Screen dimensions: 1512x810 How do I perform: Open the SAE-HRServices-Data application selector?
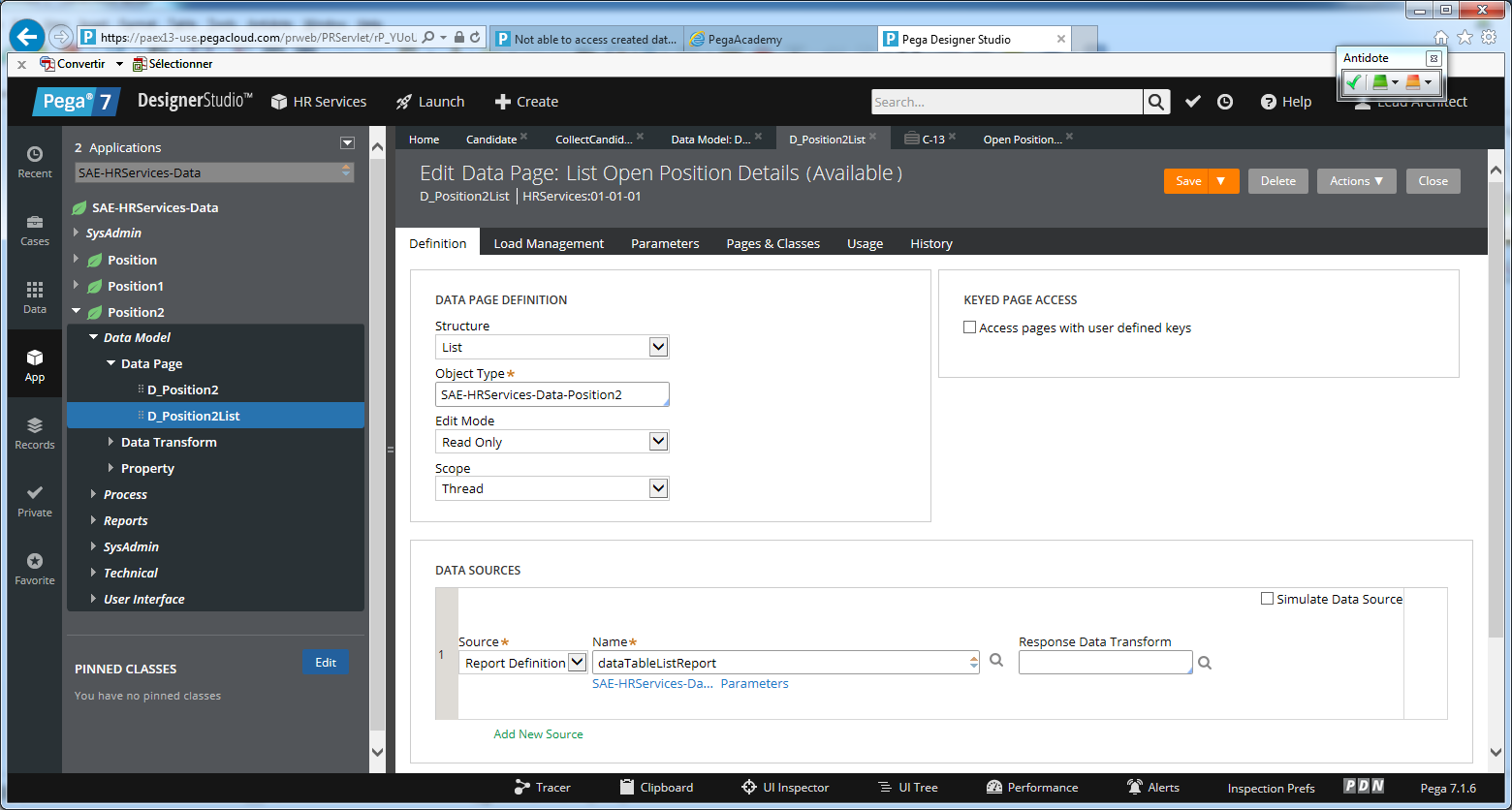pyautogui.click(x=214, y=172)
